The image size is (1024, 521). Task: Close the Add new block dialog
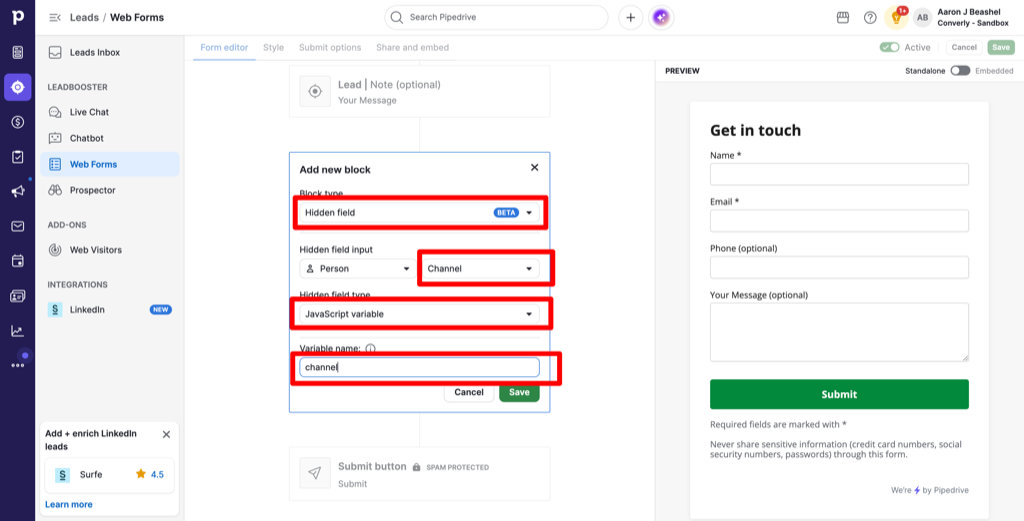534,168
